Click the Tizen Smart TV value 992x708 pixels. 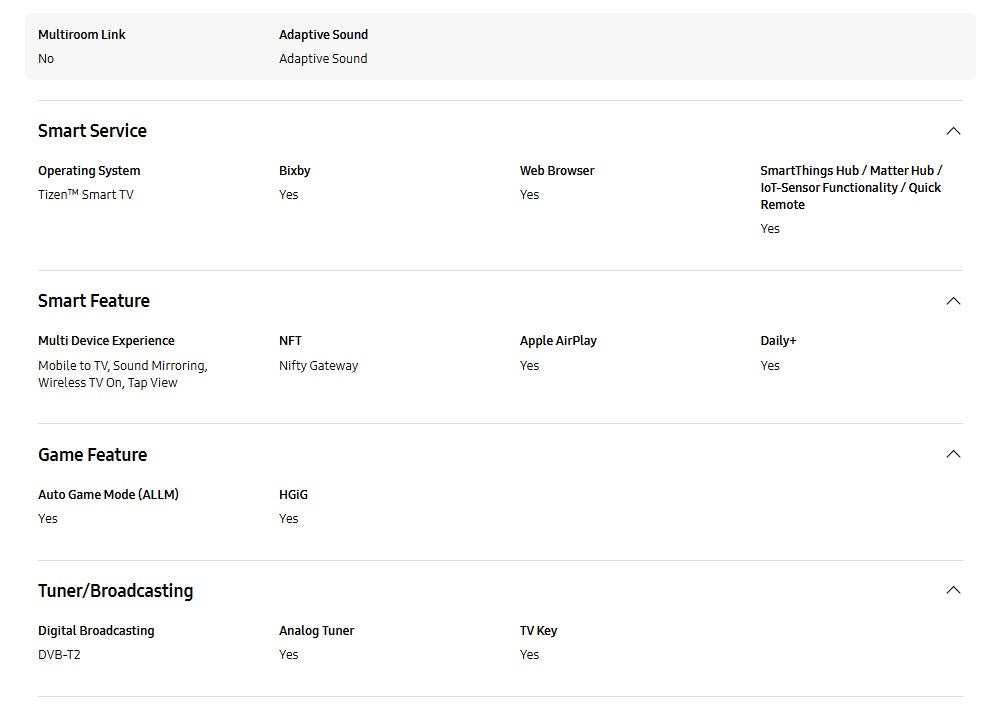coord(85,195)
